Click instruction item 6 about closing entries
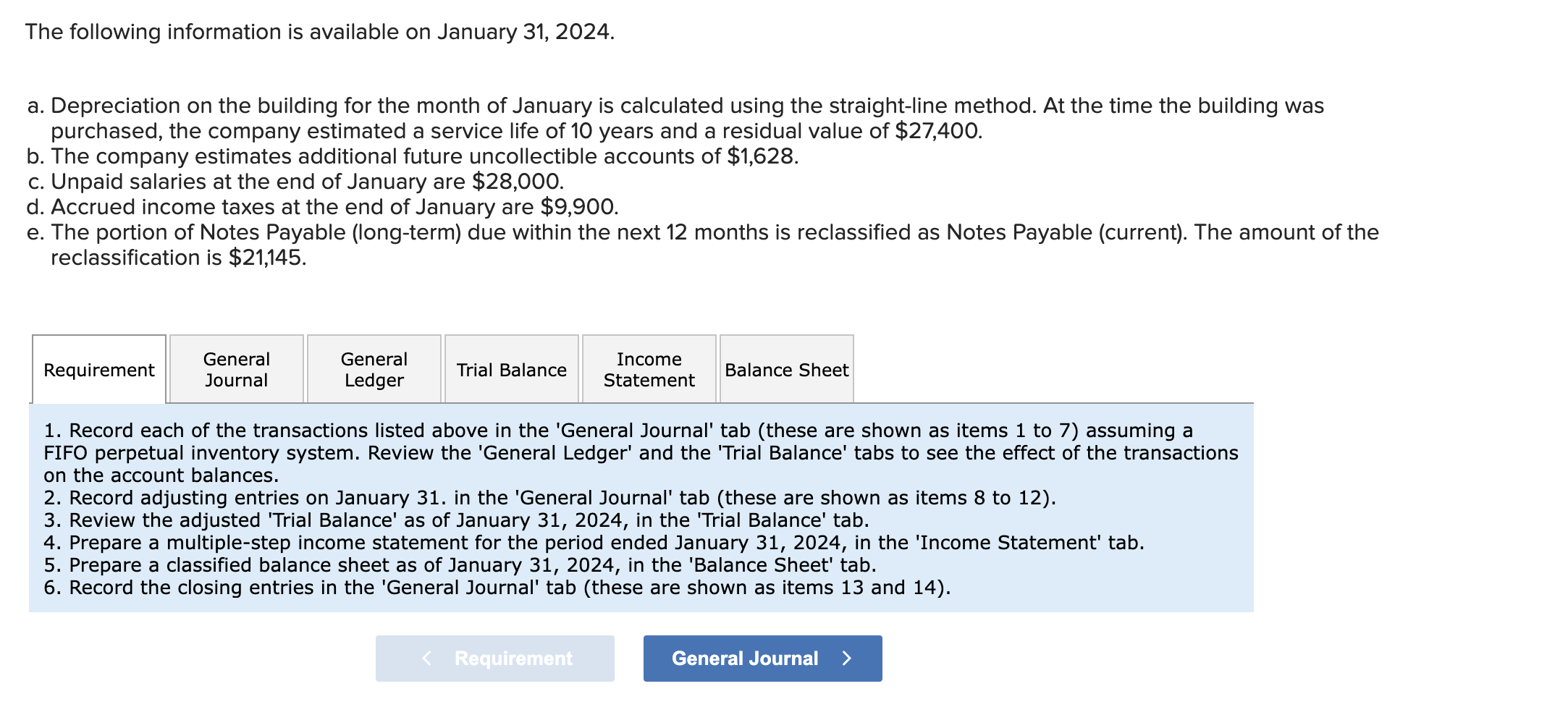 click(x=497, y=588)
